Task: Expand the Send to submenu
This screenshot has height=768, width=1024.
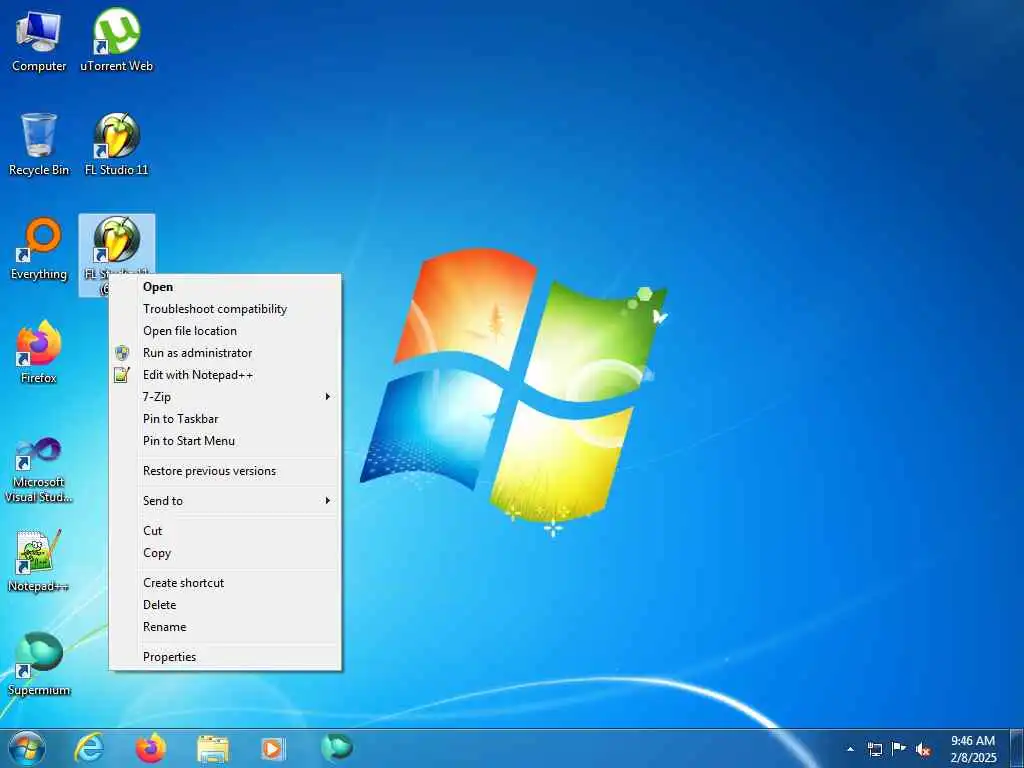Action: click(225, 501)
